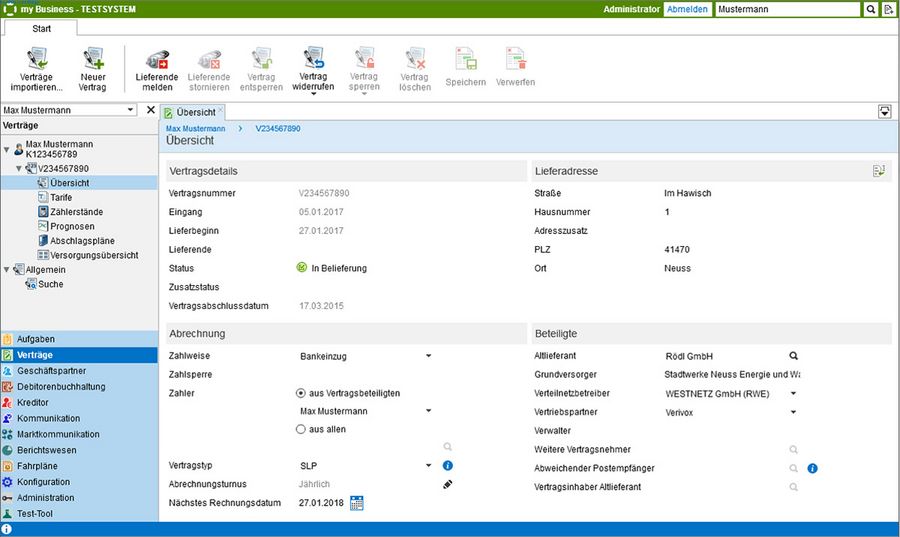Open the Max Mustermann dropdown in sidebar

130,110
